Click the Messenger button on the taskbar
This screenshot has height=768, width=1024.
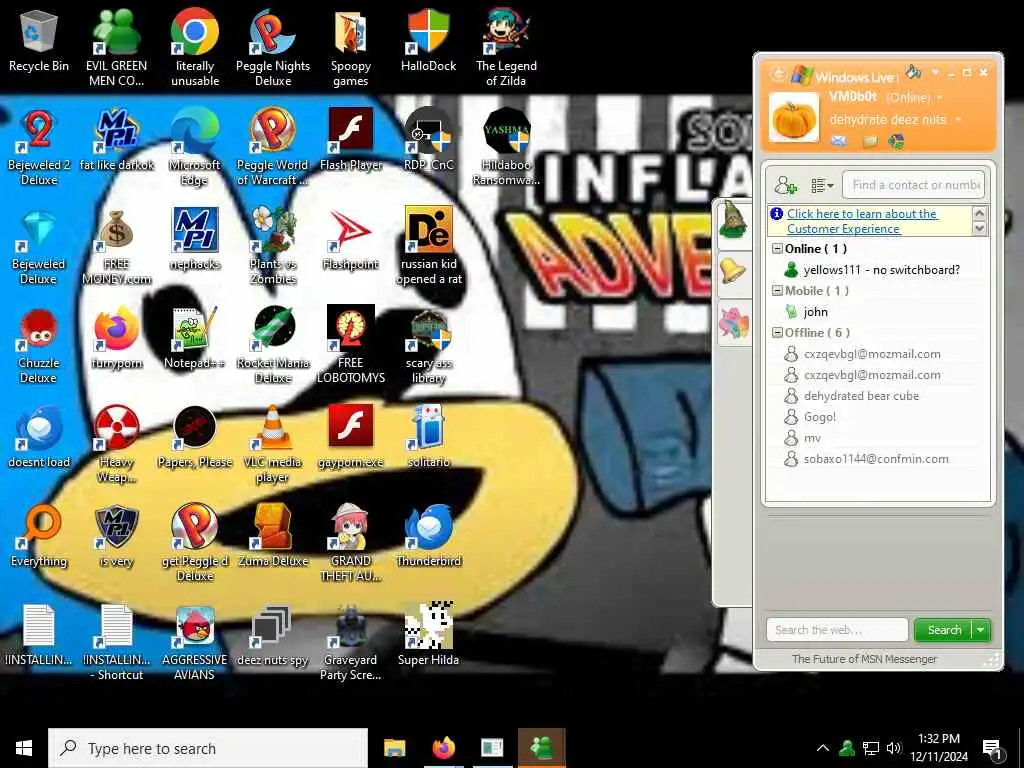[x=541, y=748]
